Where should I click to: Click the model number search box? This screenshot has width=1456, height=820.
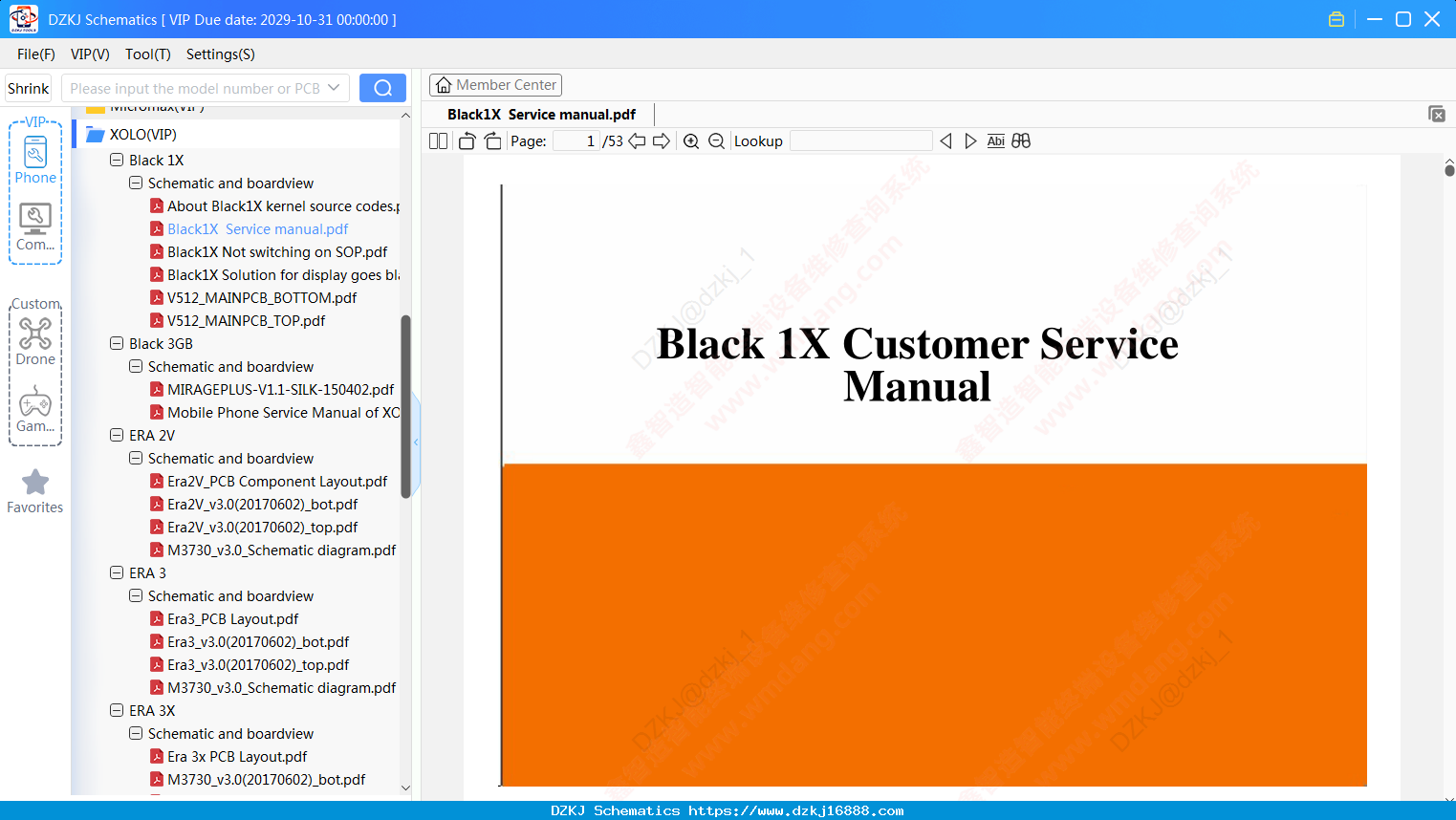pos(205,88)
